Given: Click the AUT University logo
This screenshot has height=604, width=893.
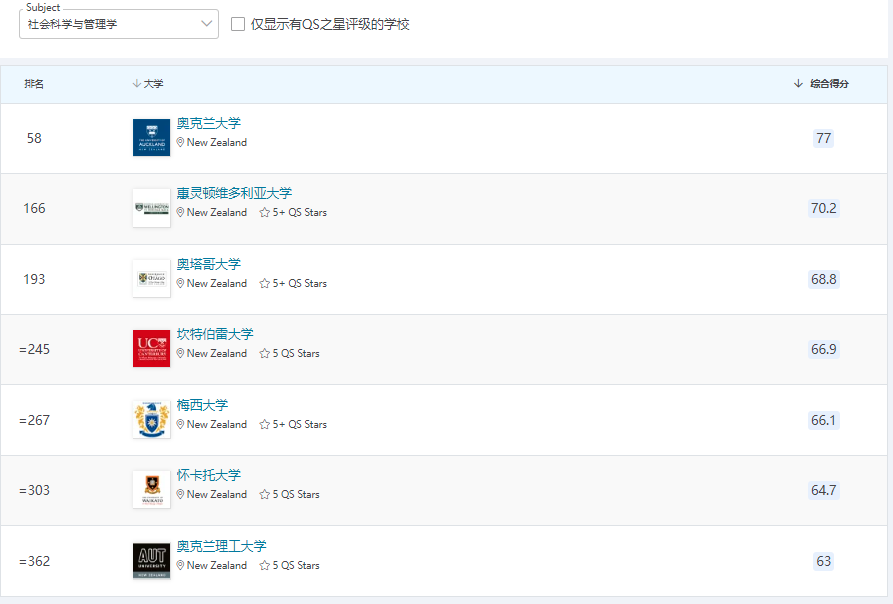Looking at the screenshot, I should 151,561.
